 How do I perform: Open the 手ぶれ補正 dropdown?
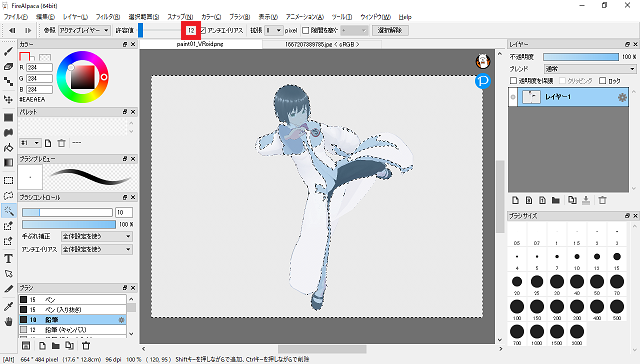(97, 236)
